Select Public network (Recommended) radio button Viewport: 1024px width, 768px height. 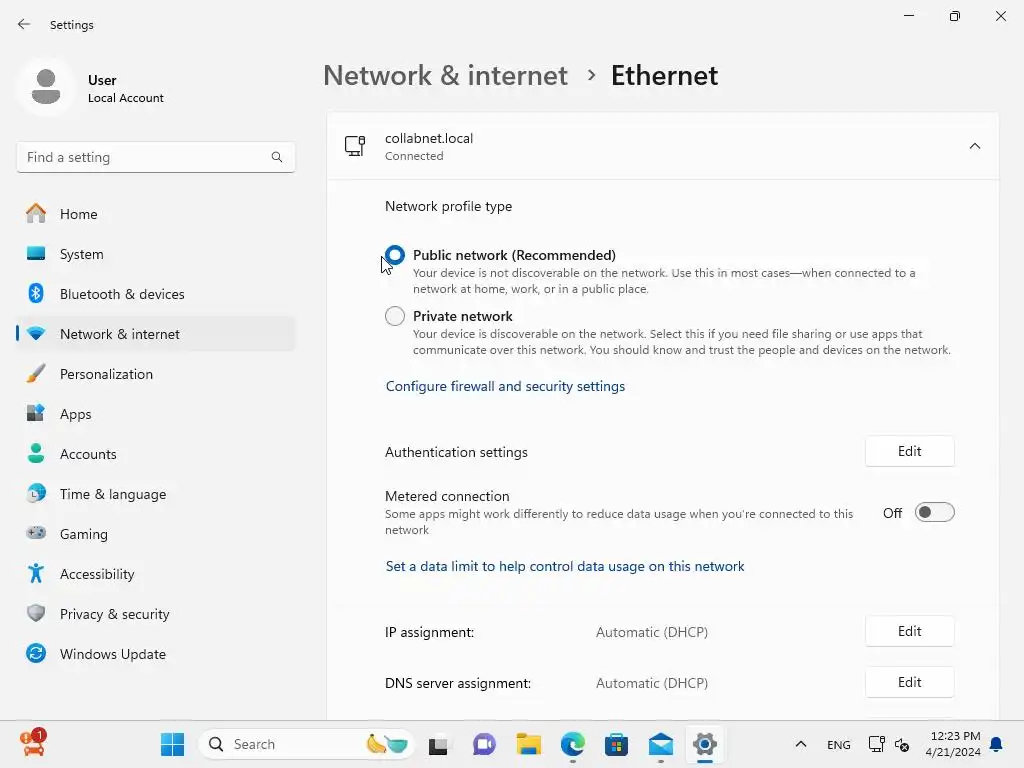pyautogui.click(x=394, y=255)
